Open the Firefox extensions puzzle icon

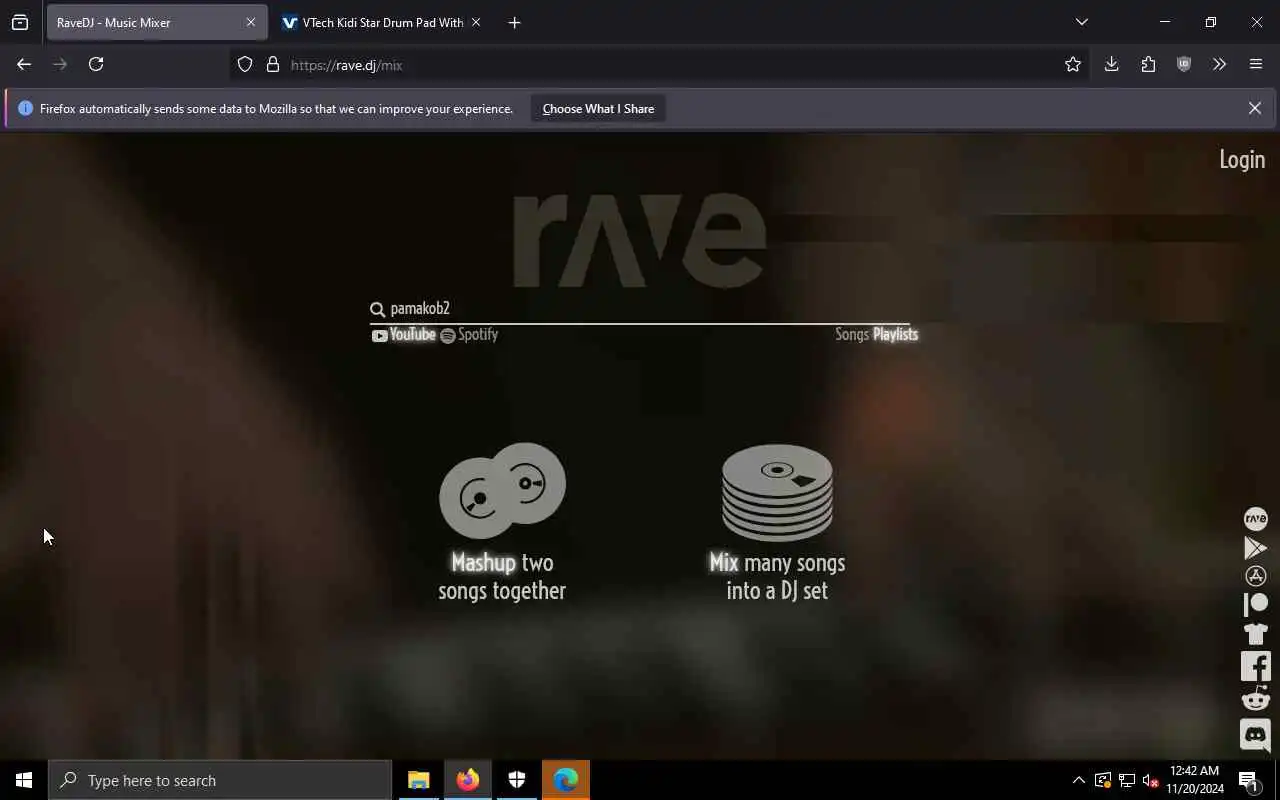tap(1148, 64)
